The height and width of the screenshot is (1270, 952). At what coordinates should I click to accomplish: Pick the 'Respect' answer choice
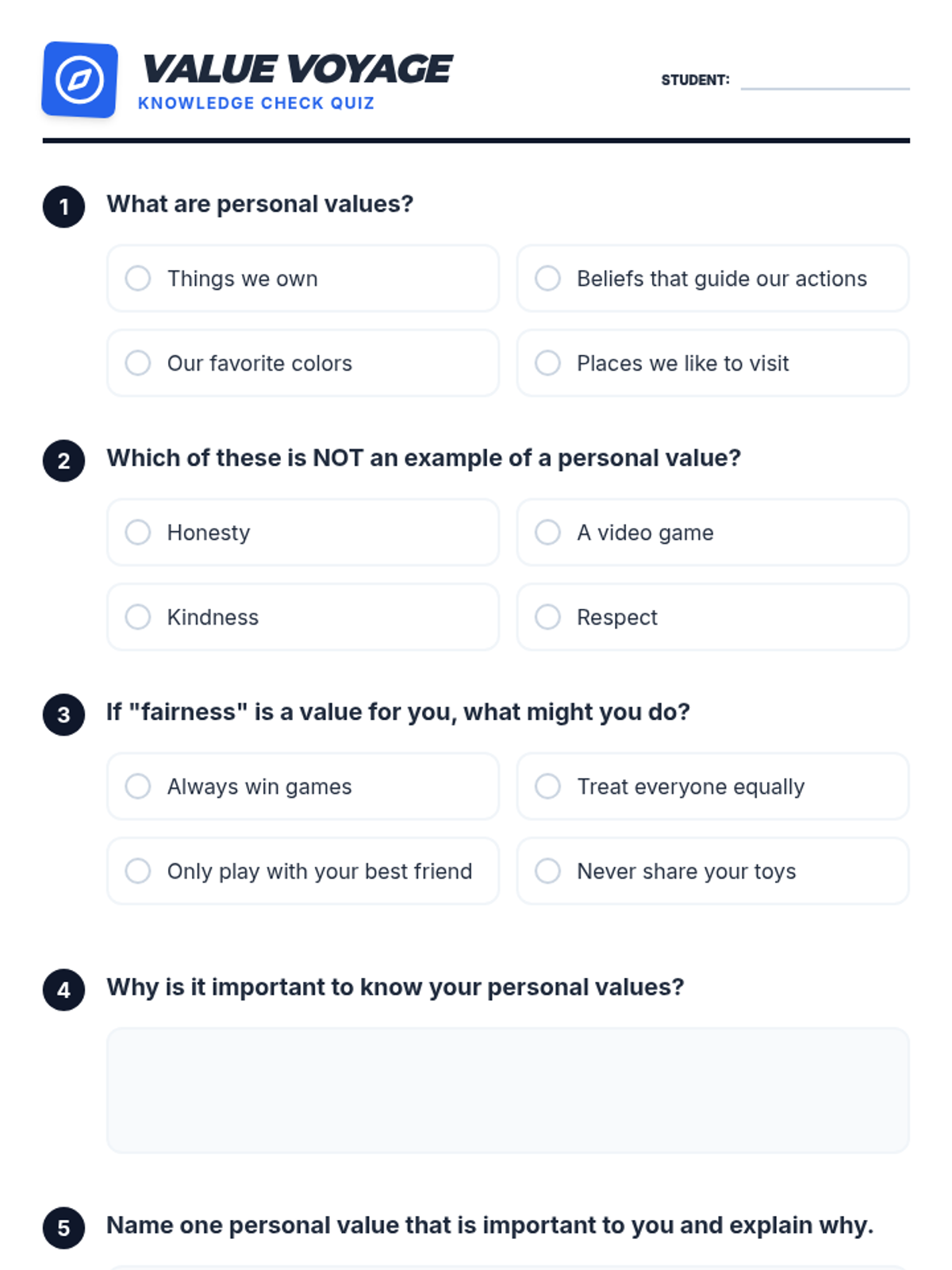pyautogui.click(x=712, y=617)
